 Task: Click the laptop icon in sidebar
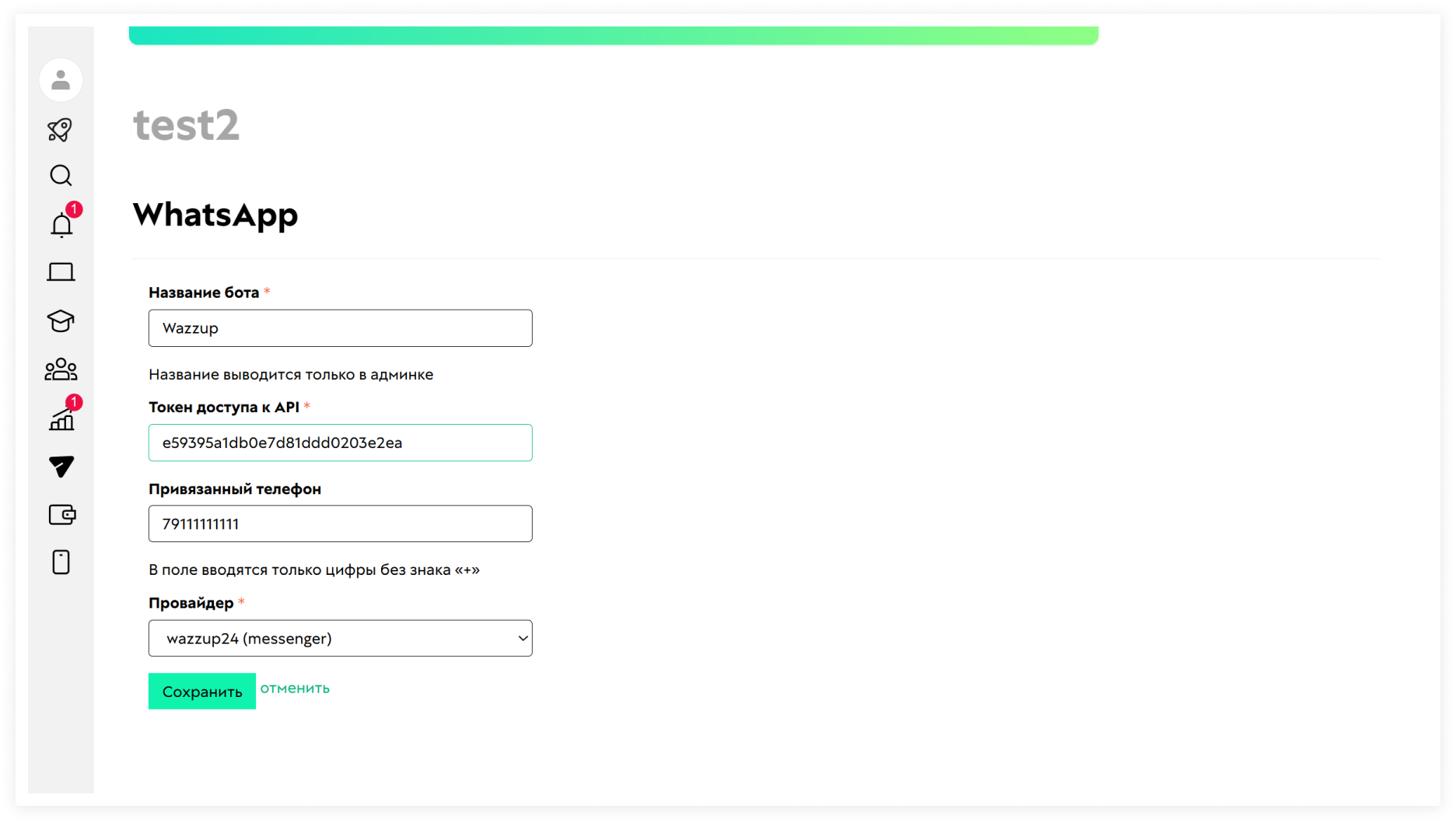pyautogui.click(x=61, y=272)
